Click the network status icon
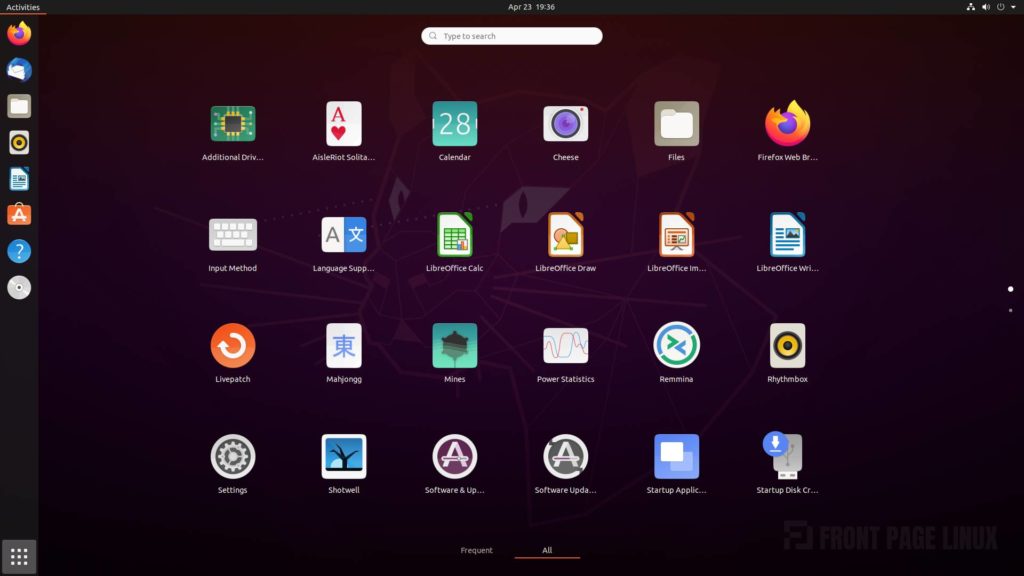 (970, 7)
